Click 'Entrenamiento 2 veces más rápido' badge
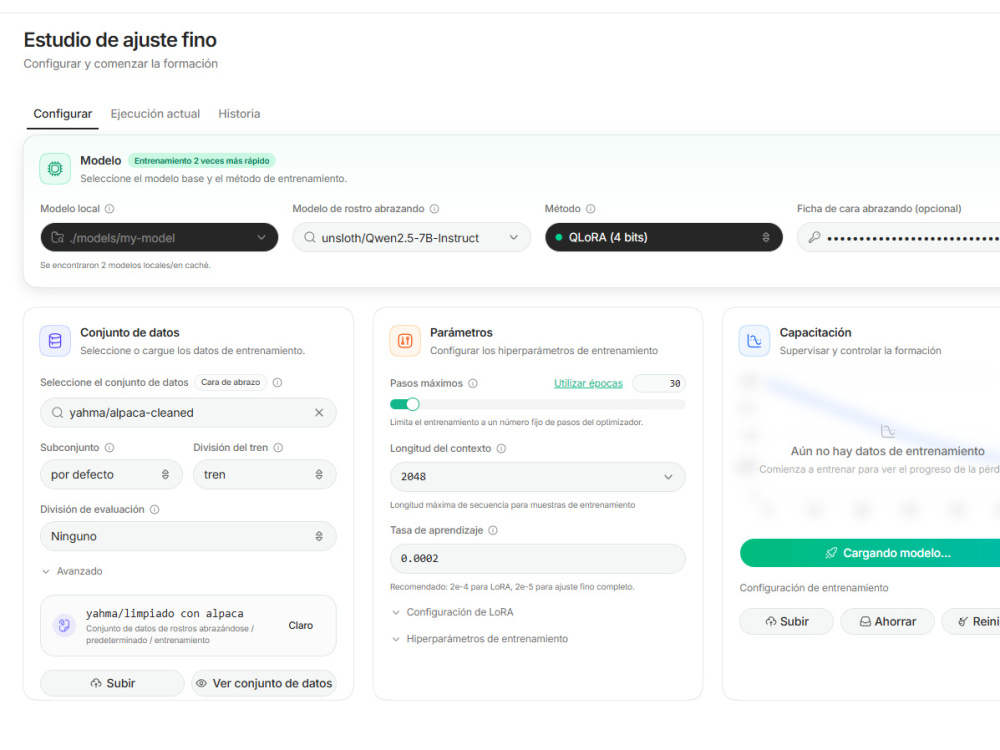The image size is (1000, 750). (x=202, y=161)
